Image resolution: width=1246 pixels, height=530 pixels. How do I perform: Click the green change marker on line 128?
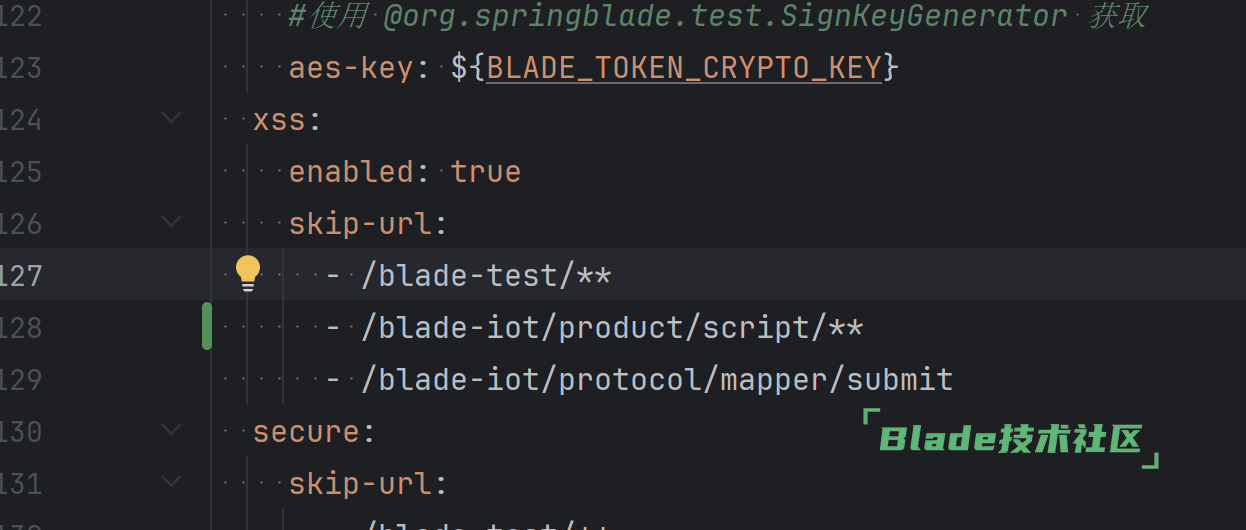pyautogui.click(x=207, y=326)
